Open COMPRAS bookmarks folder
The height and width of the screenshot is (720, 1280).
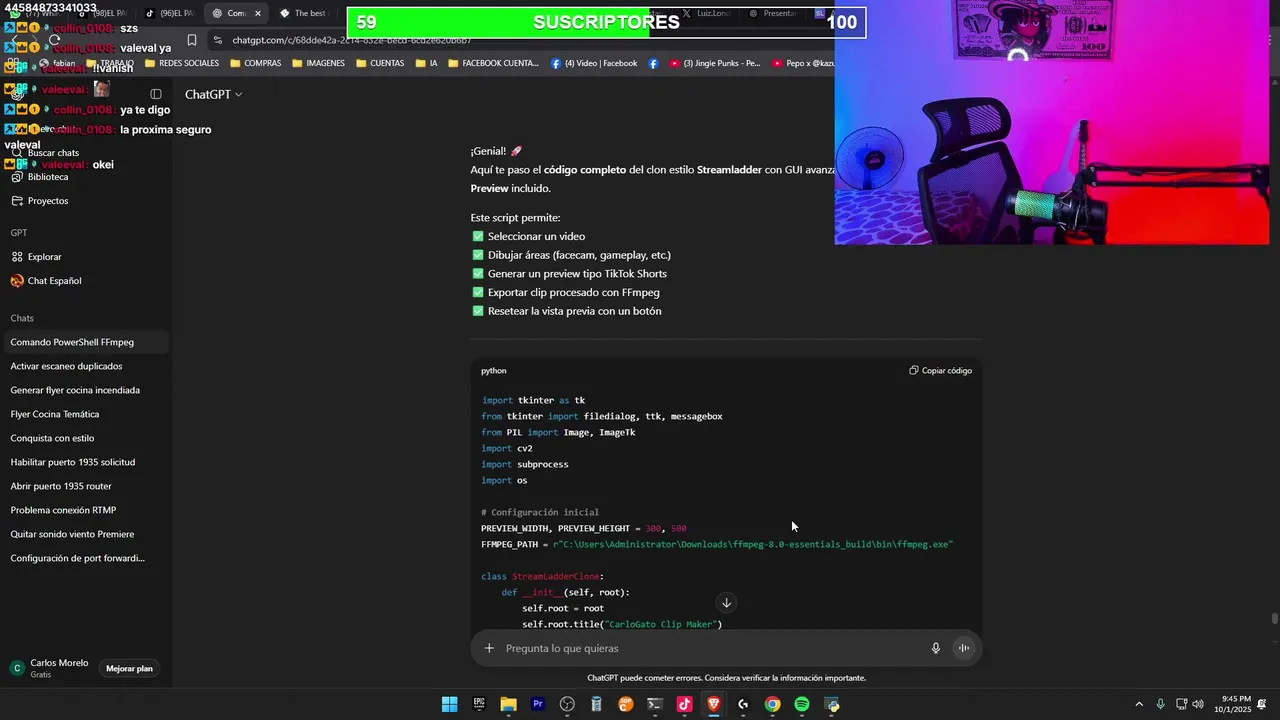pyautogui.click(x=255, y=63)
